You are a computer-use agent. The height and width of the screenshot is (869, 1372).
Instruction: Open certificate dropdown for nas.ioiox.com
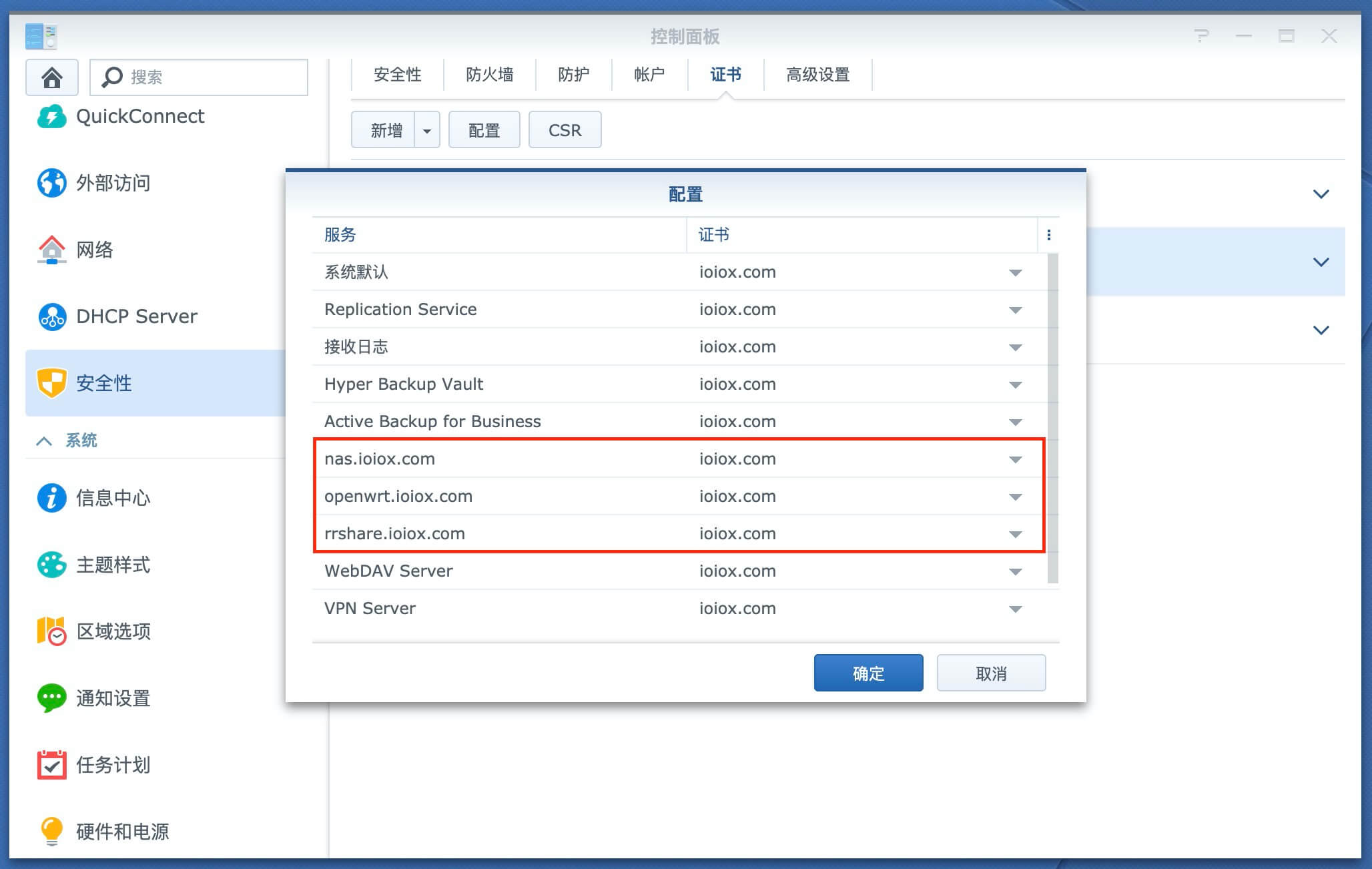point(1015,459)
